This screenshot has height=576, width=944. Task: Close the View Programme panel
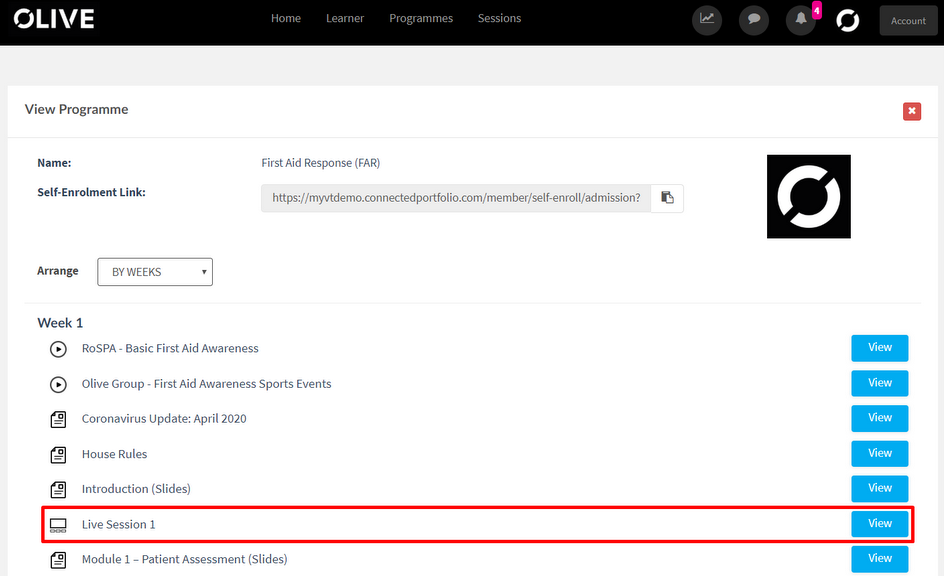(911, 111)
